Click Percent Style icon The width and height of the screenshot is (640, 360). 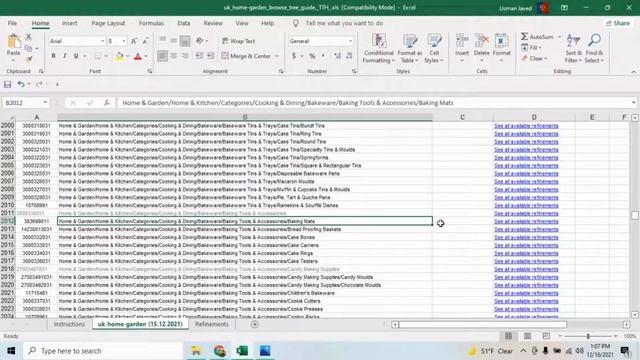point(312,56)
